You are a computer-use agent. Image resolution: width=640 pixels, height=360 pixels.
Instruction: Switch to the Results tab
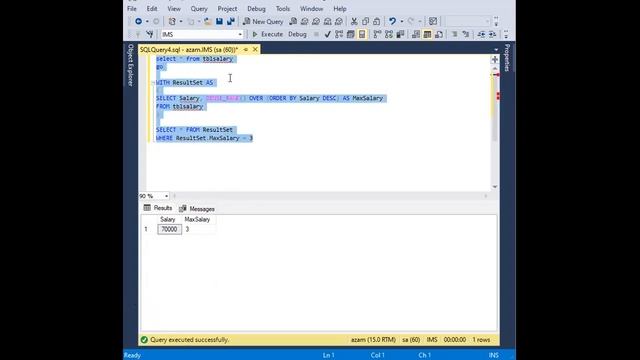click(158, 208)
